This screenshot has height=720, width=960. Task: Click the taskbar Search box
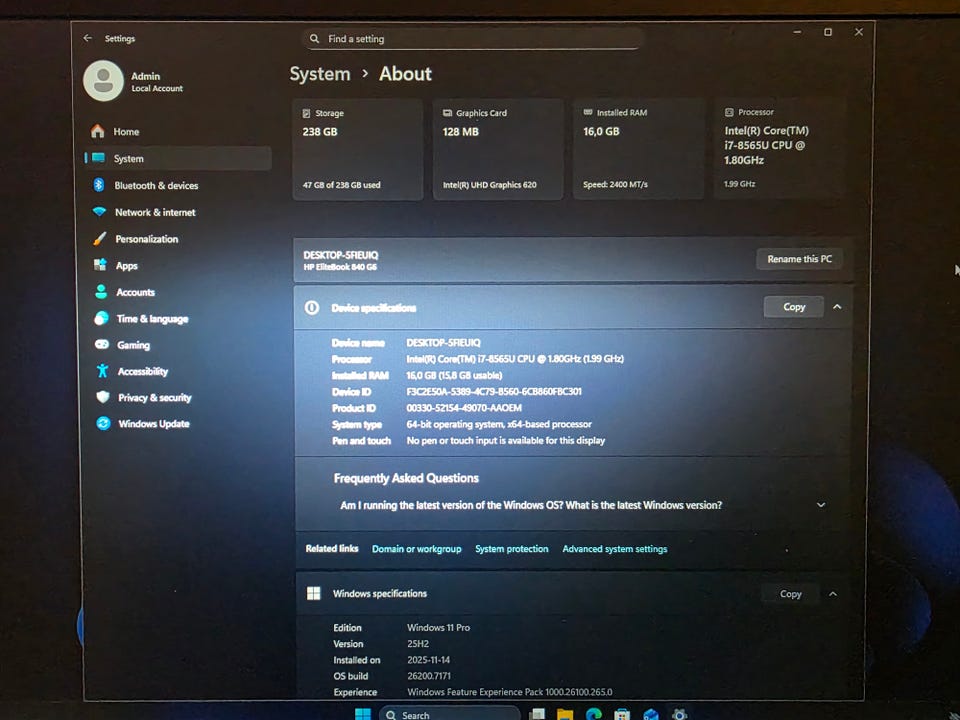pyautogui.click(x=450, y=714)
